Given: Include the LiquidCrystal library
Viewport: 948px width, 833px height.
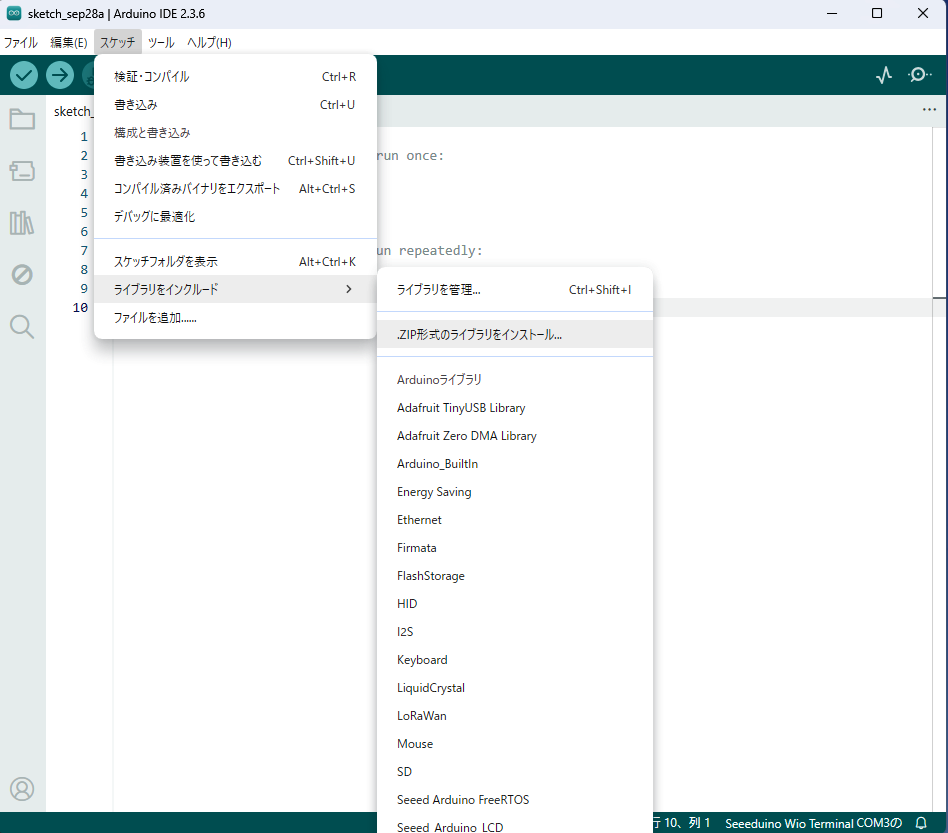Looking at the screenshot, I should 431,688.
